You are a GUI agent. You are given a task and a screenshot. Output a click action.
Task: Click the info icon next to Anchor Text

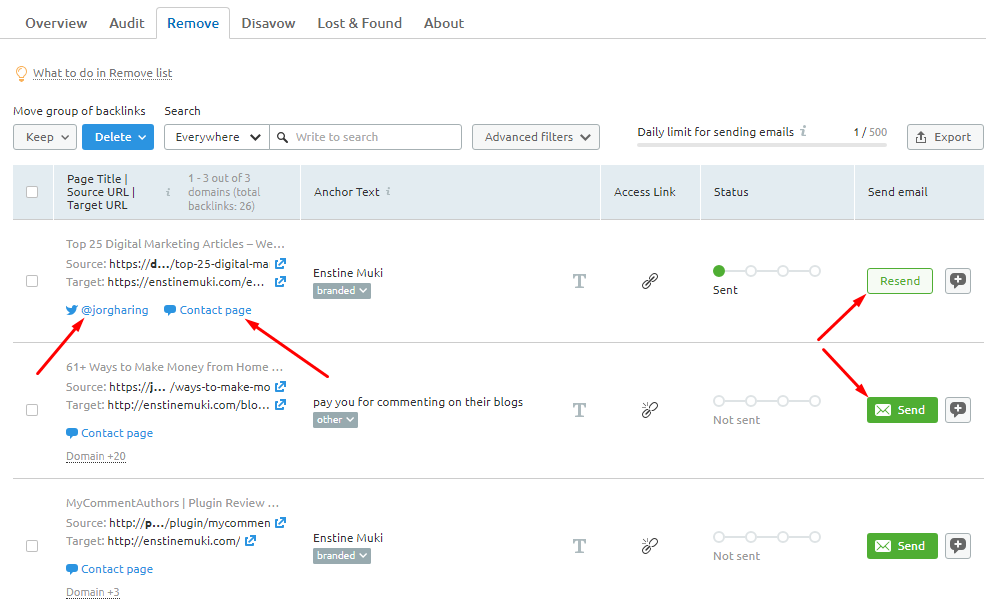click(x=388, y=192)
